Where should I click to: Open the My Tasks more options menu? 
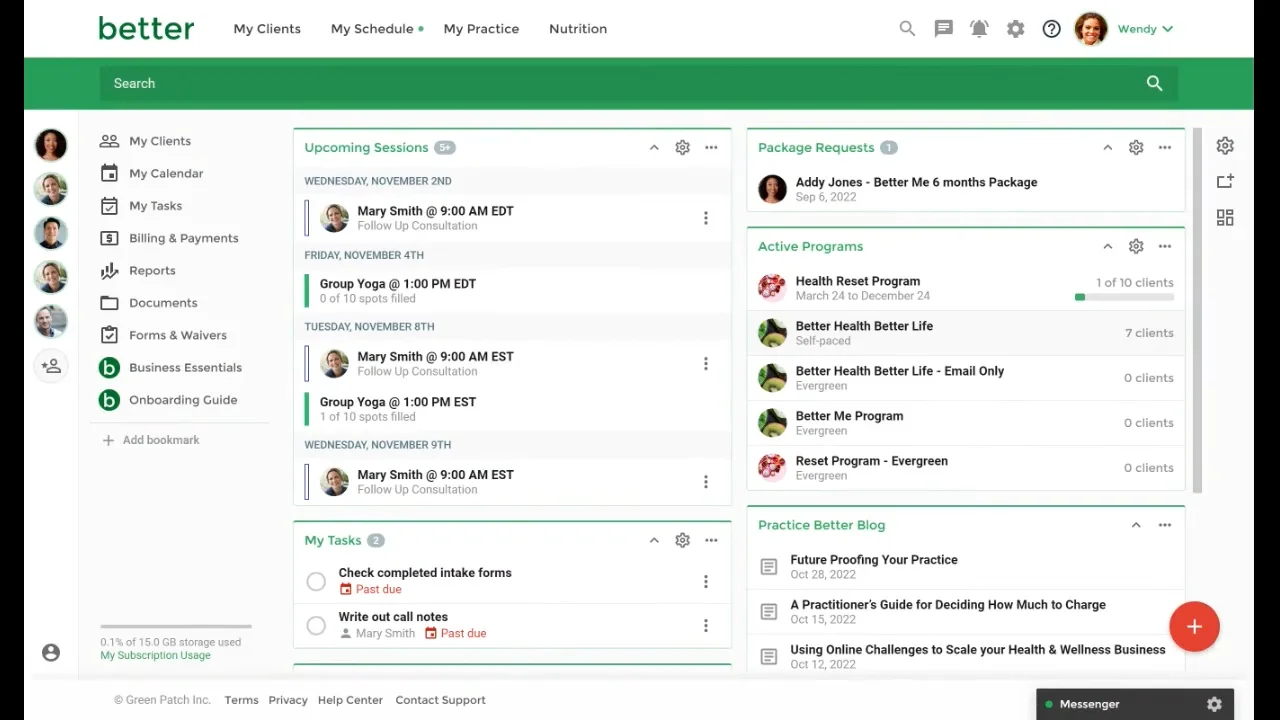tap(711, 540)
